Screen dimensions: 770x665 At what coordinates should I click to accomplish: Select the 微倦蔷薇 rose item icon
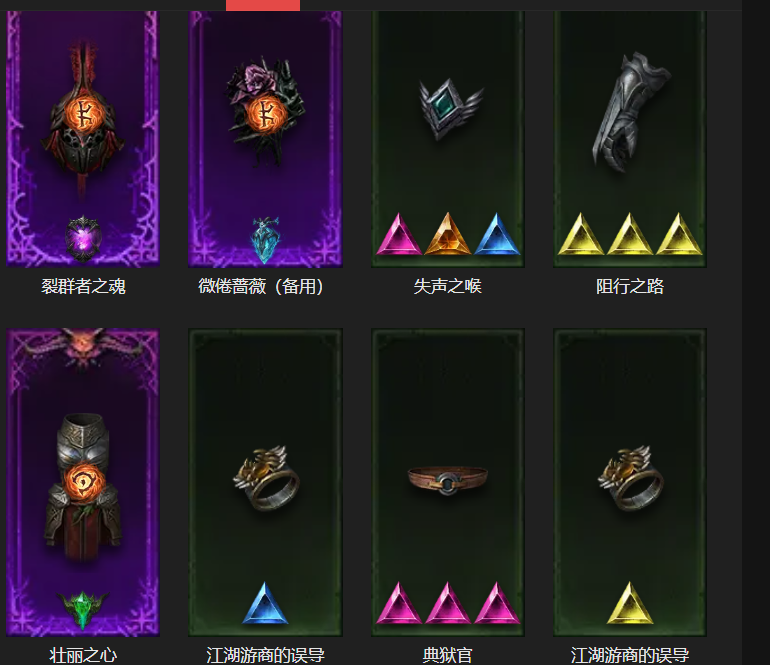(x=265, y=111)
